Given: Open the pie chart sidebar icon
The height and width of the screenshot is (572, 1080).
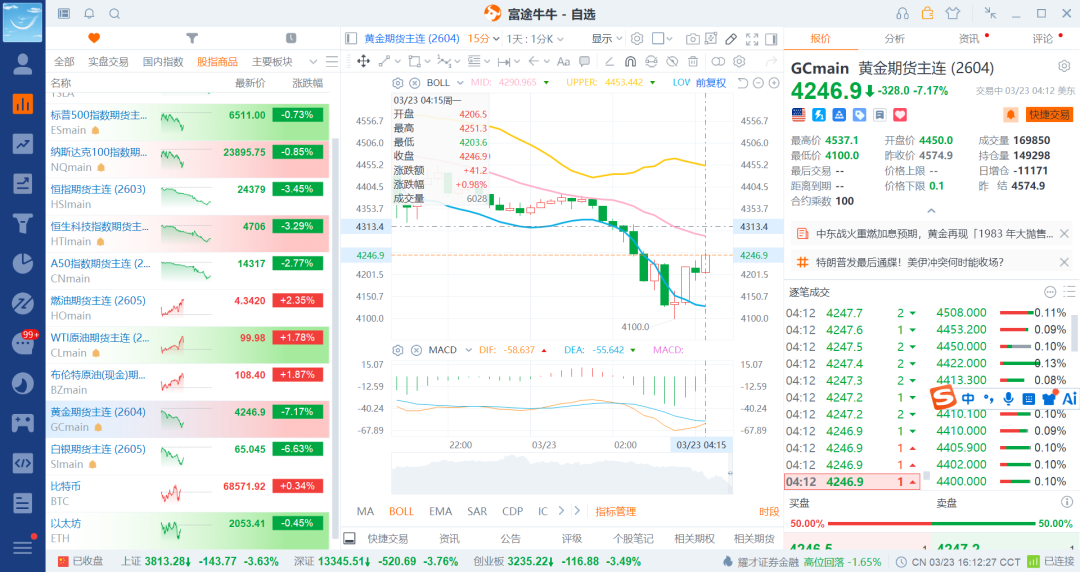Looking at the screenshot, I should (x=23, y=263).
